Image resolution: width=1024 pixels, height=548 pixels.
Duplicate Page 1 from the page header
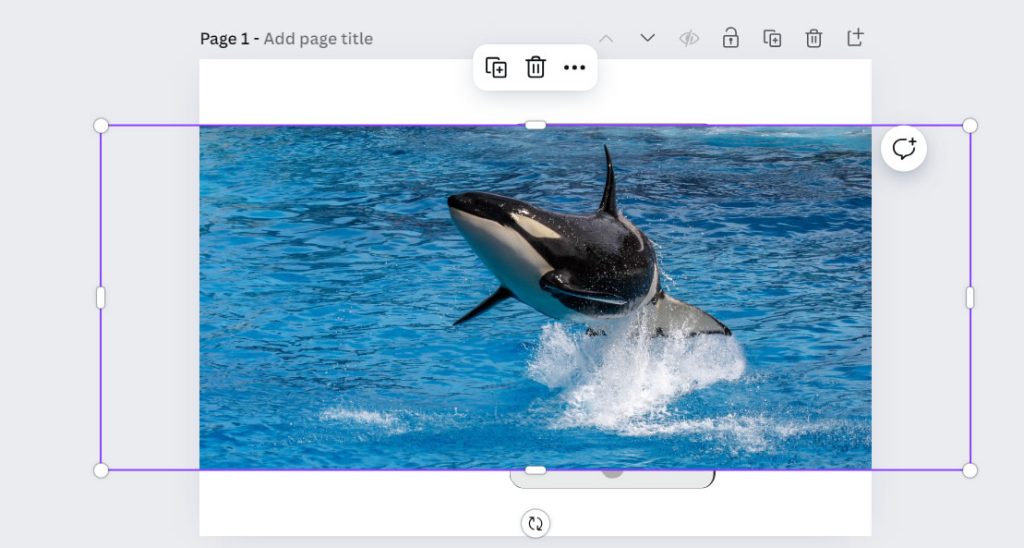[772, 38]
